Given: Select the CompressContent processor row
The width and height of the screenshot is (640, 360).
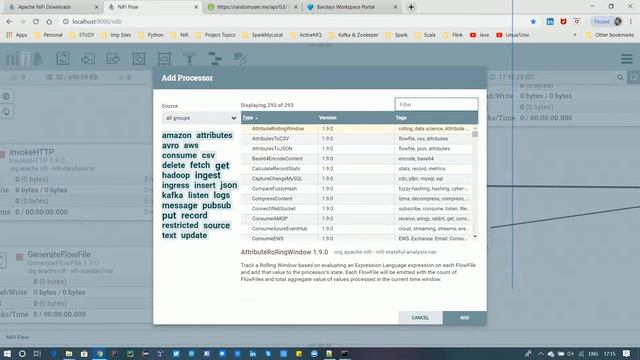Looking at the screenshot, I should pos(357,198).
